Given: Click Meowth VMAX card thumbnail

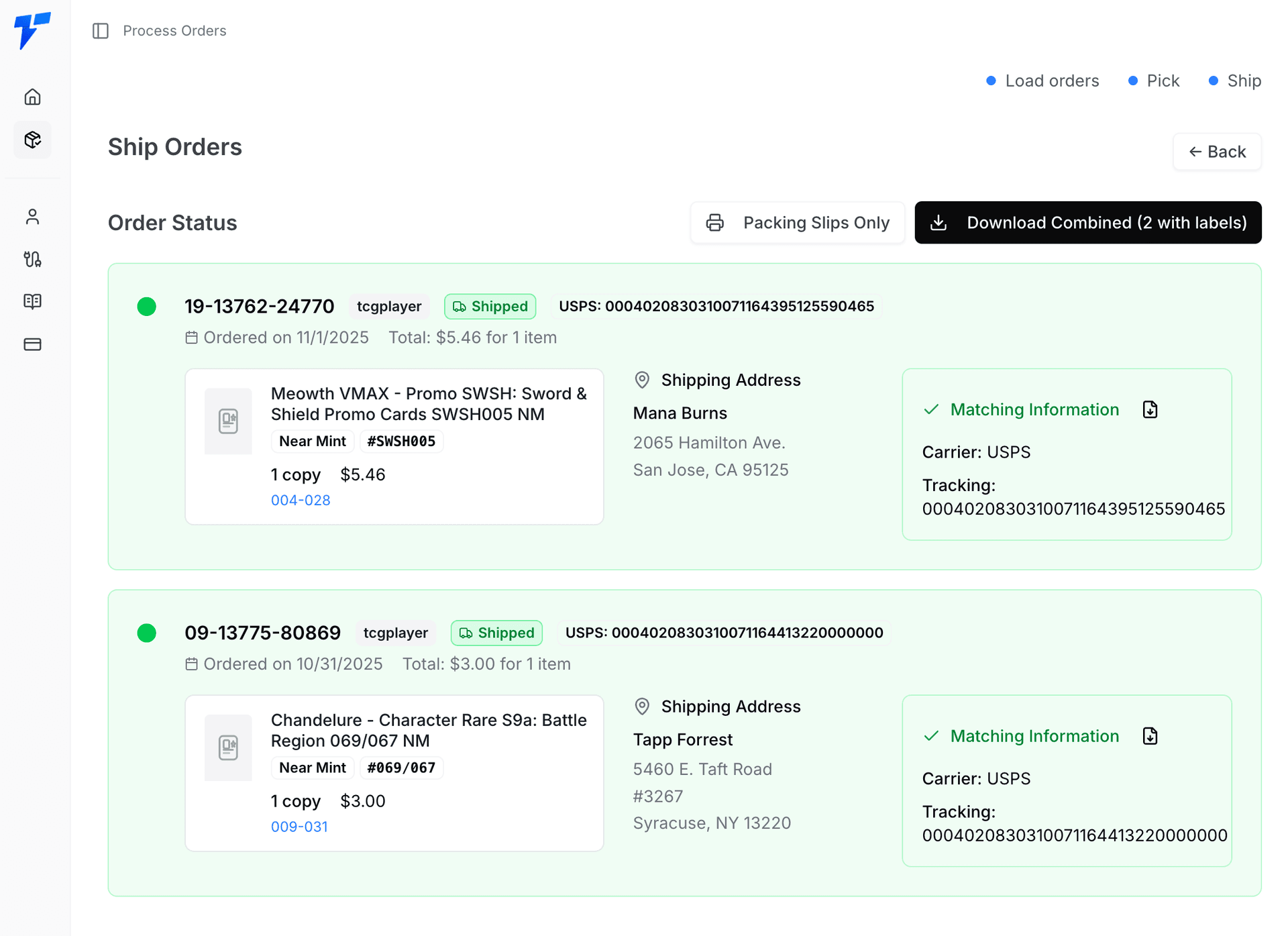Looking at the screenshot, I should (228, 421).
